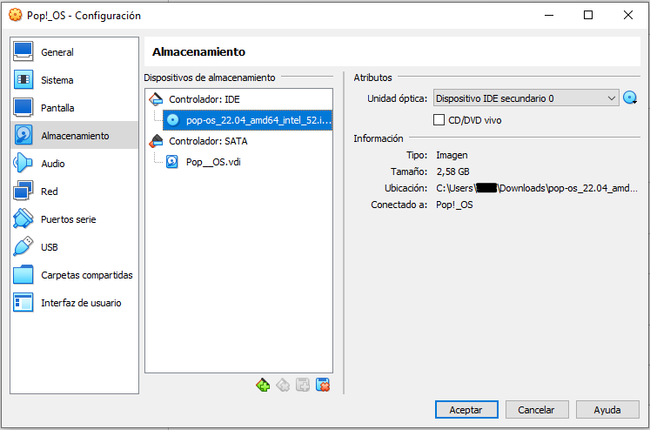Click the Sistema chip icon

pyautogui.click(x=23, y=79)
